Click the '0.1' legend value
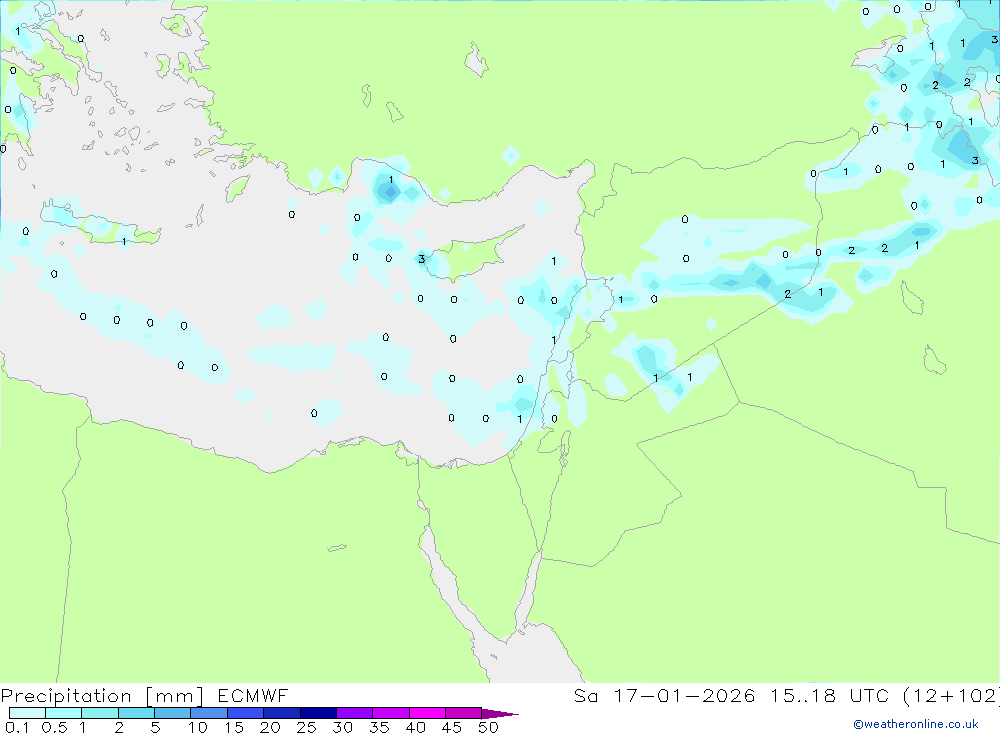This screenshot has height=733, width=1000. click(x=17, y=727)
